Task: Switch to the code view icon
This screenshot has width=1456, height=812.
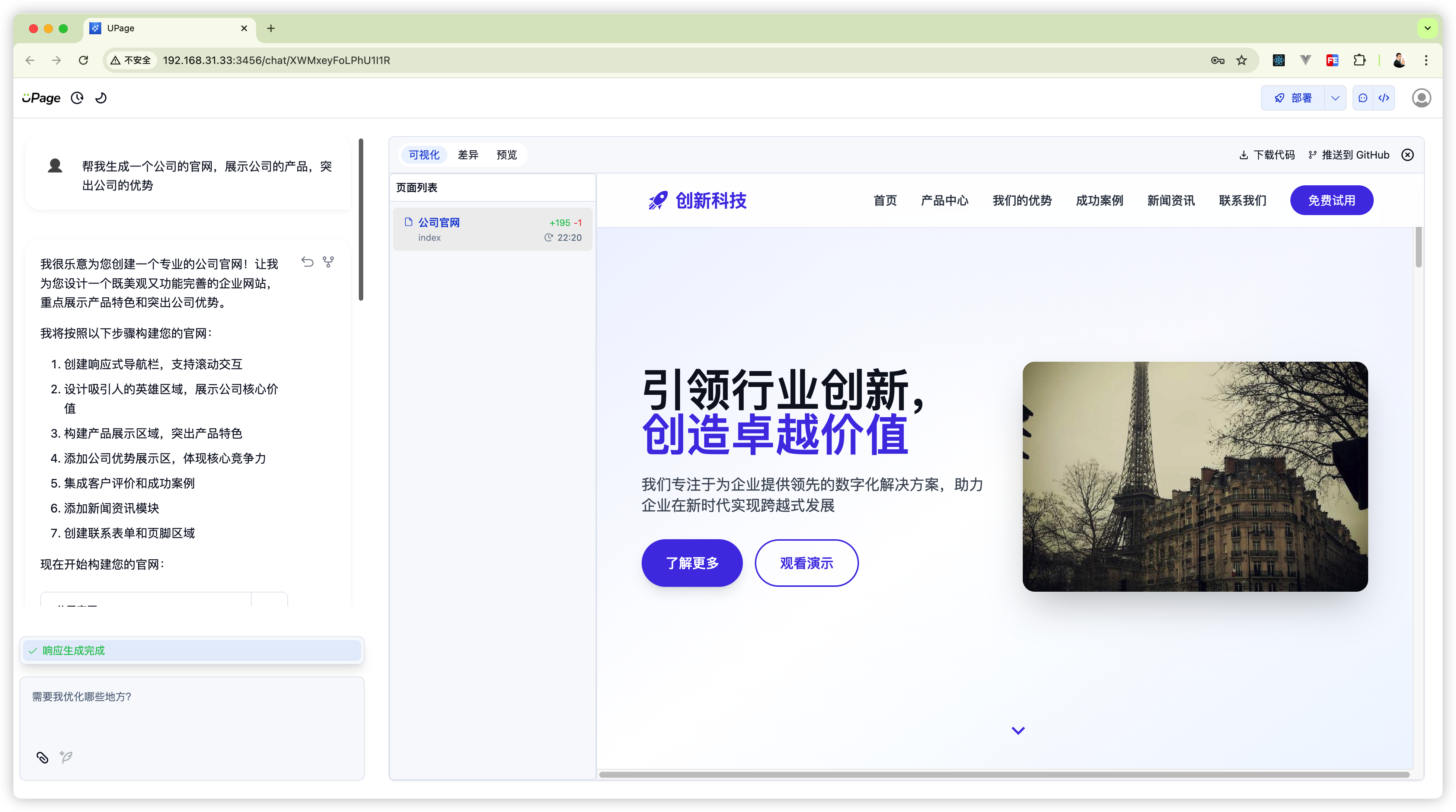Action: tap(1384, 98)
